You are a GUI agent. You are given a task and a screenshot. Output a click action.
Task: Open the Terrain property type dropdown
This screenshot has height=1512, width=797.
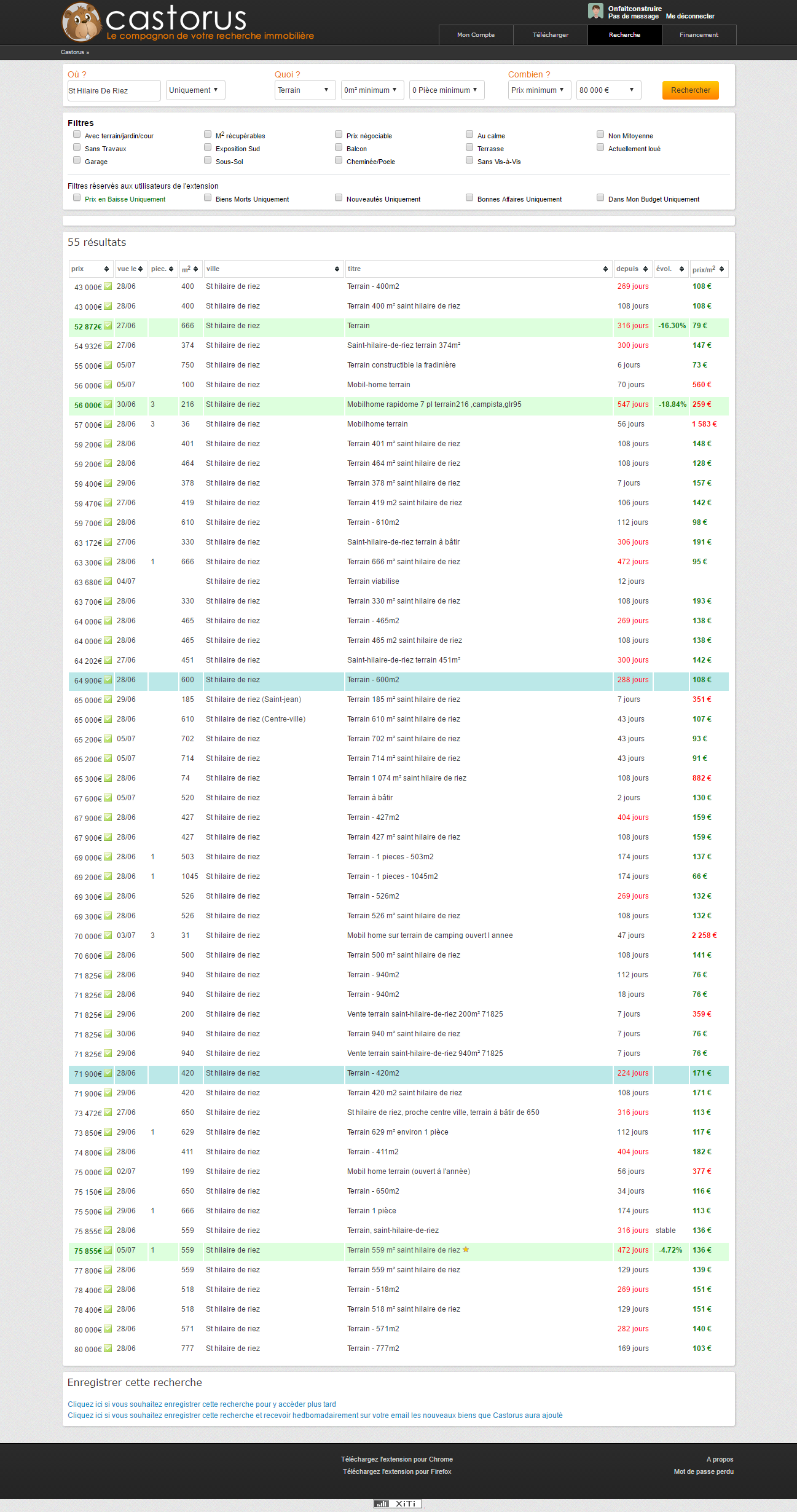(305, 90)
